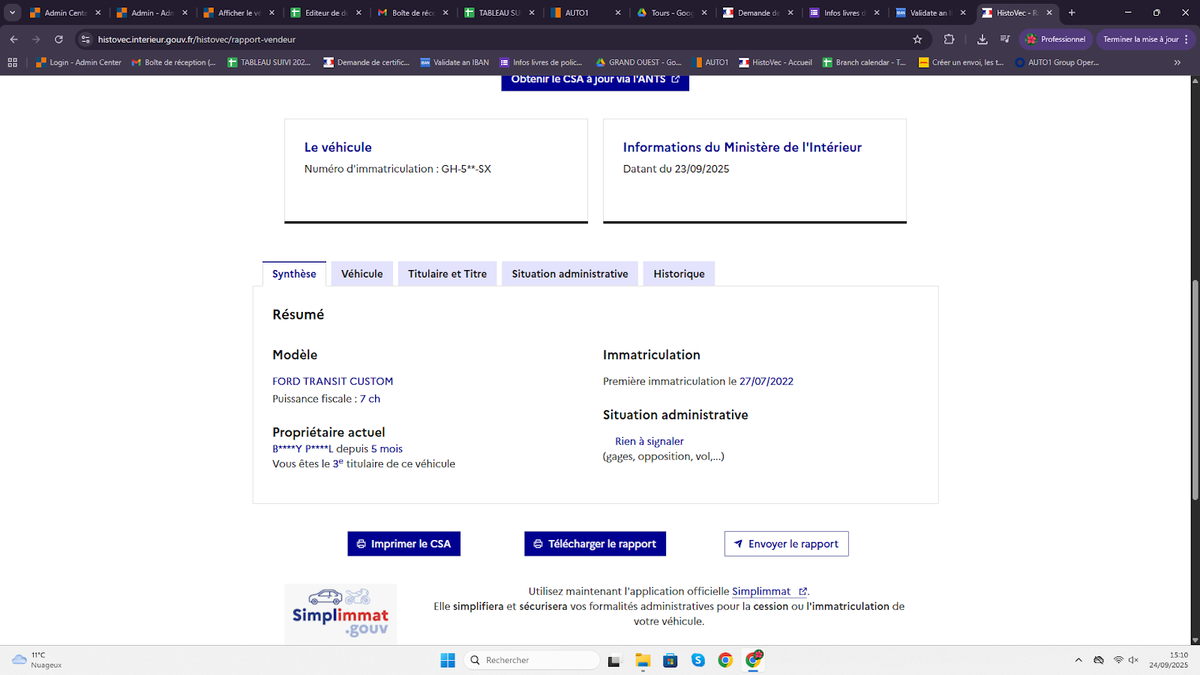Open the browser extensions puzzle icon
This screenshot has width=1200, height=675.
coord(948,39)
